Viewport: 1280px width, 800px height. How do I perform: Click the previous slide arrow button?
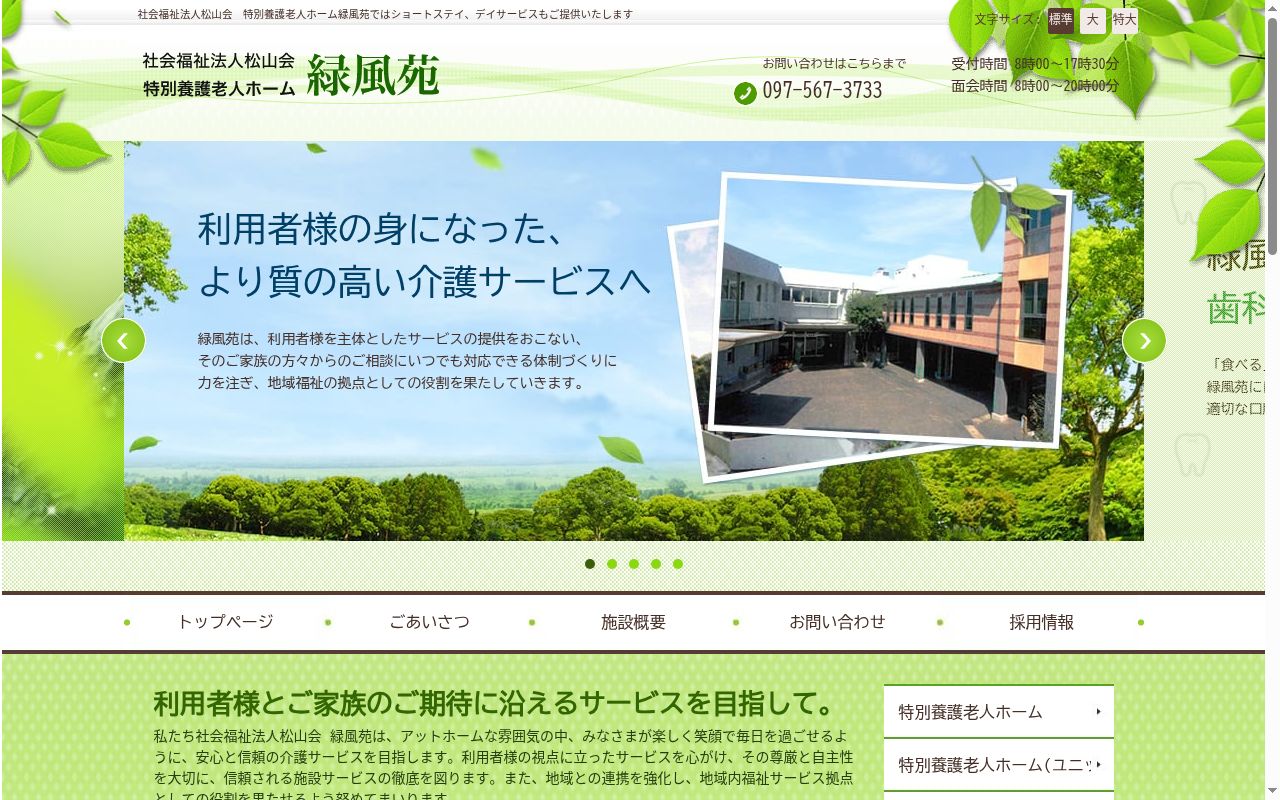click(123, 341)
